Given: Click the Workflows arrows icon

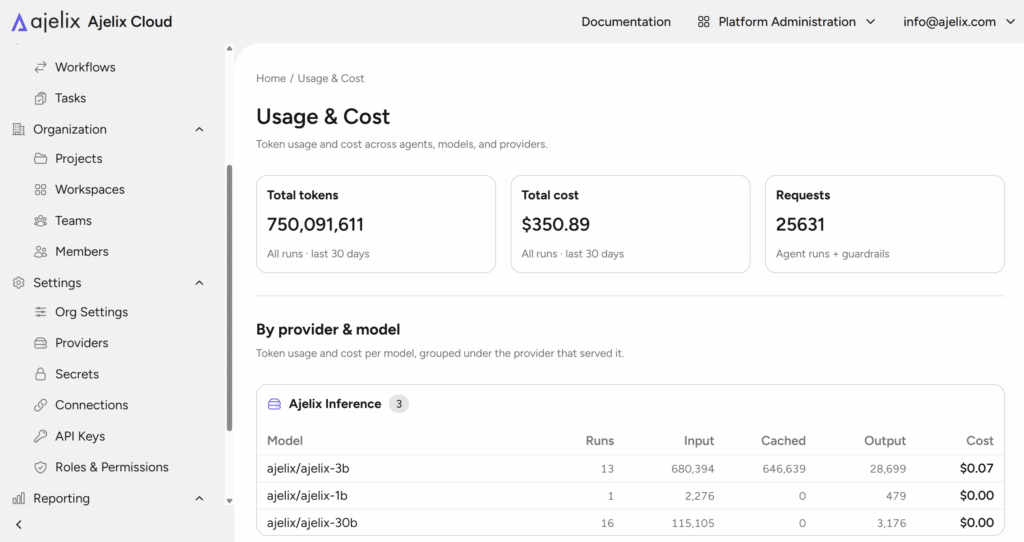Looking at the screenshot, I should pyautogui.click(x=40, y=67).
